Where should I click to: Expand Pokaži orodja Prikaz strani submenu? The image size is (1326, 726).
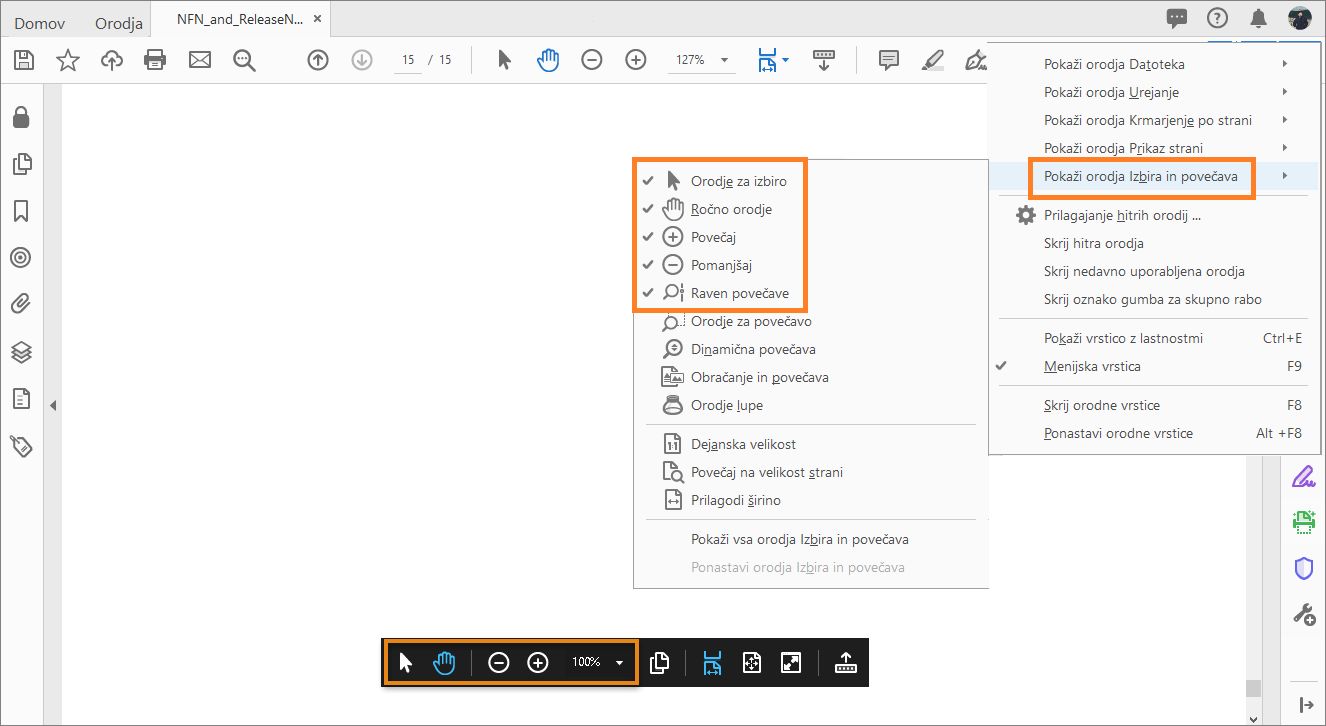tap(1154, 148)
